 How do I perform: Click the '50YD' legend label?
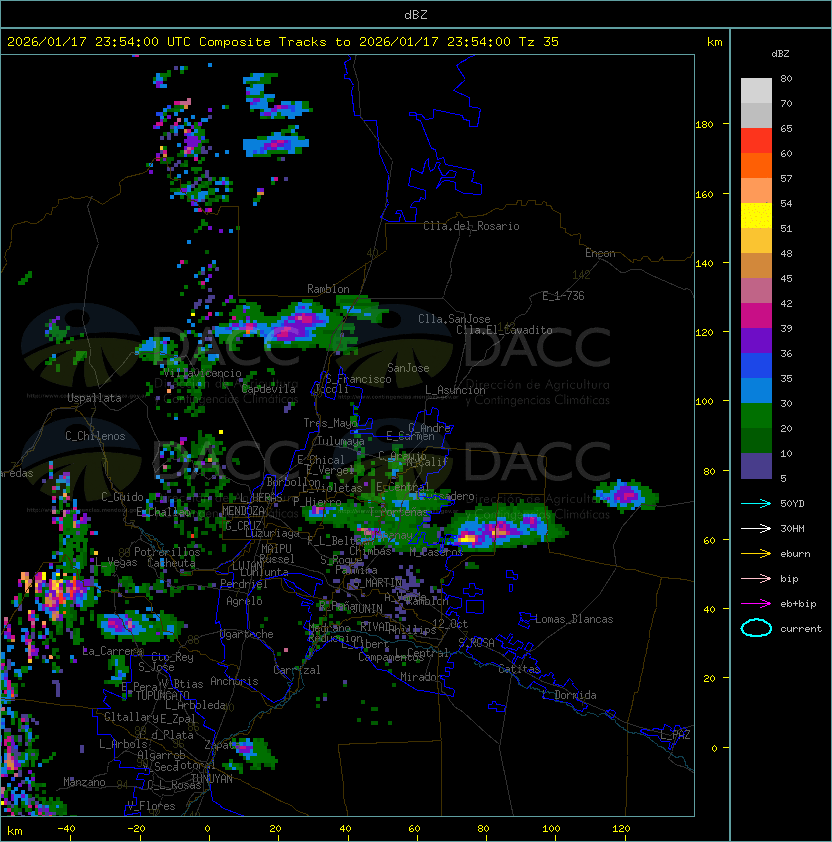click(x=792, y=503)
